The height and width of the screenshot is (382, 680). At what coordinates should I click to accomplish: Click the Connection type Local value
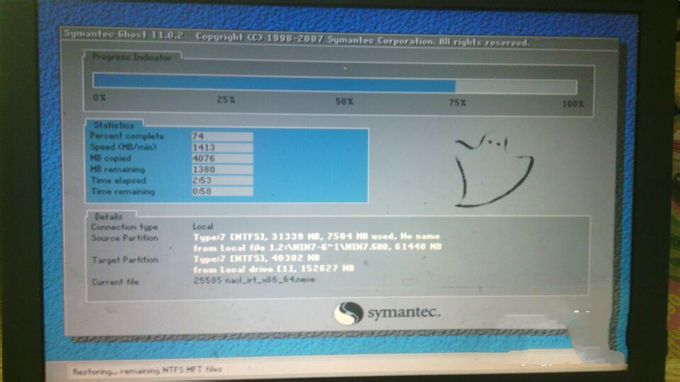pos(203,226)
